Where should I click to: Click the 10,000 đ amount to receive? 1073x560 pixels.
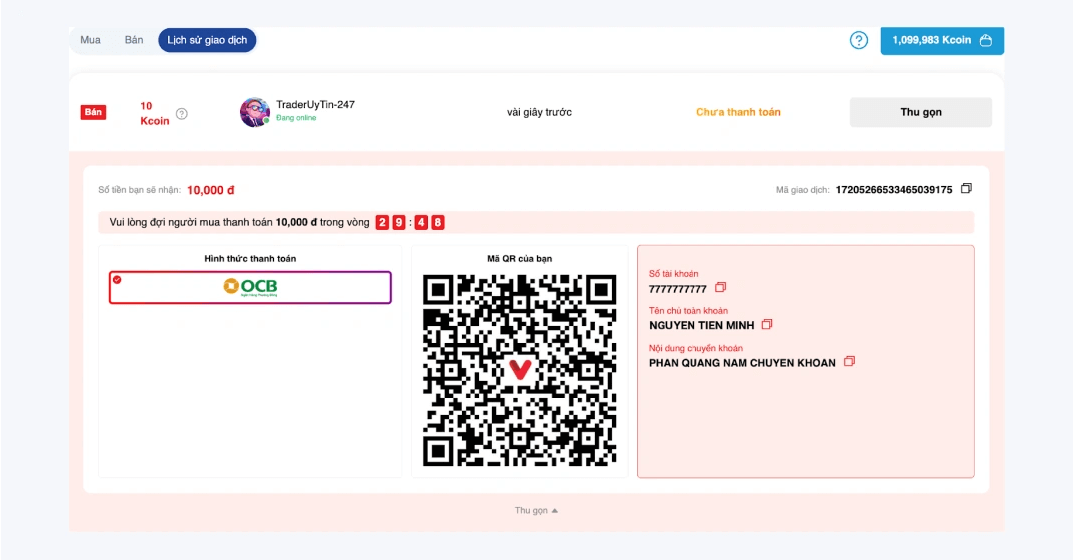[x=211, y=190]
